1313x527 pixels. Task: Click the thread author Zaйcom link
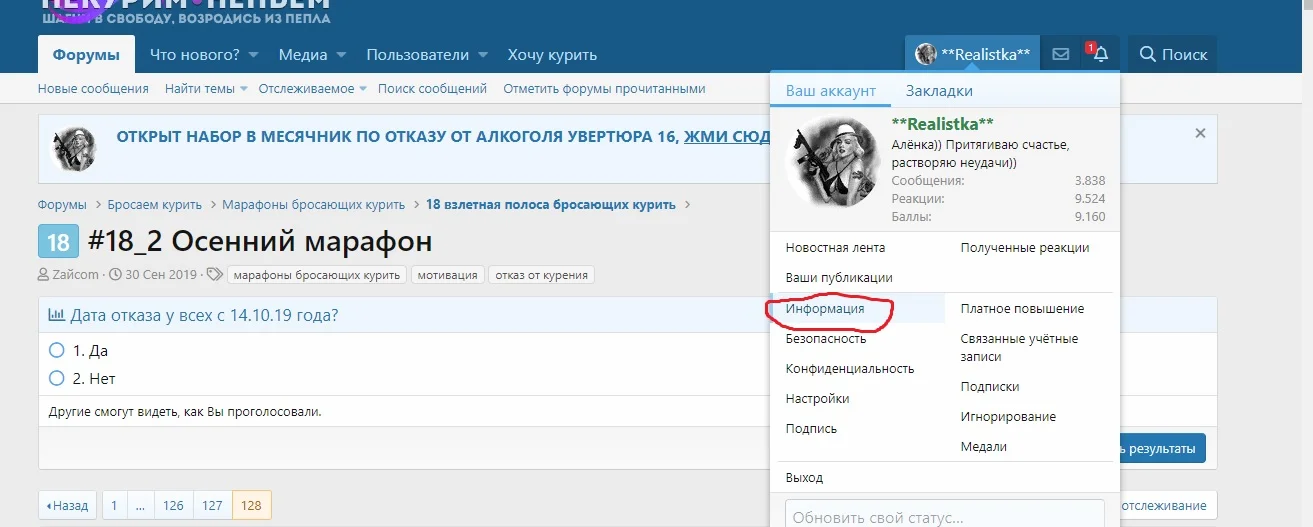click(75, 274)
